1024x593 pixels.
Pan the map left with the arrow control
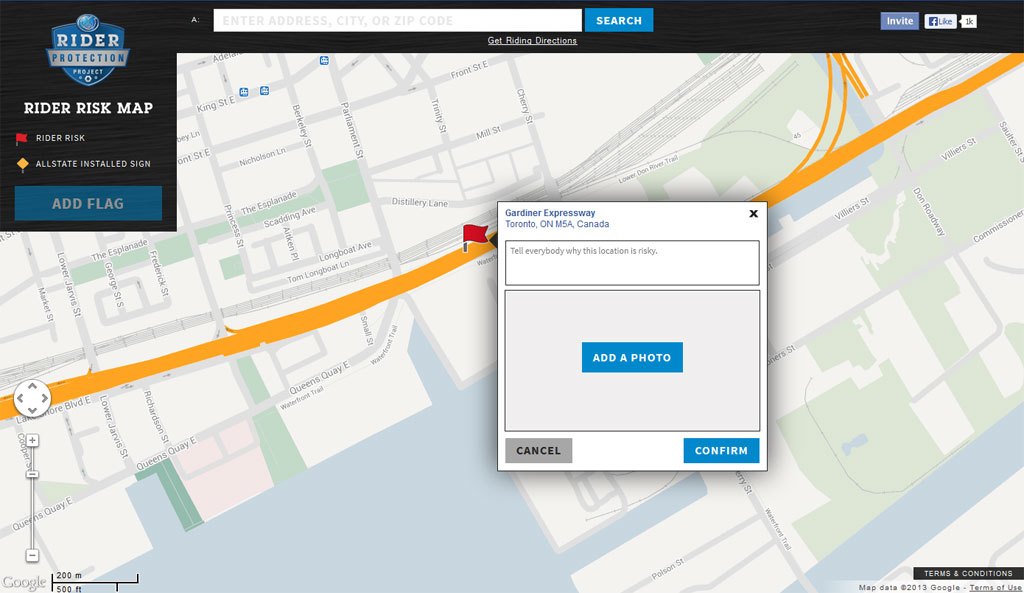(x=19, y=399)
